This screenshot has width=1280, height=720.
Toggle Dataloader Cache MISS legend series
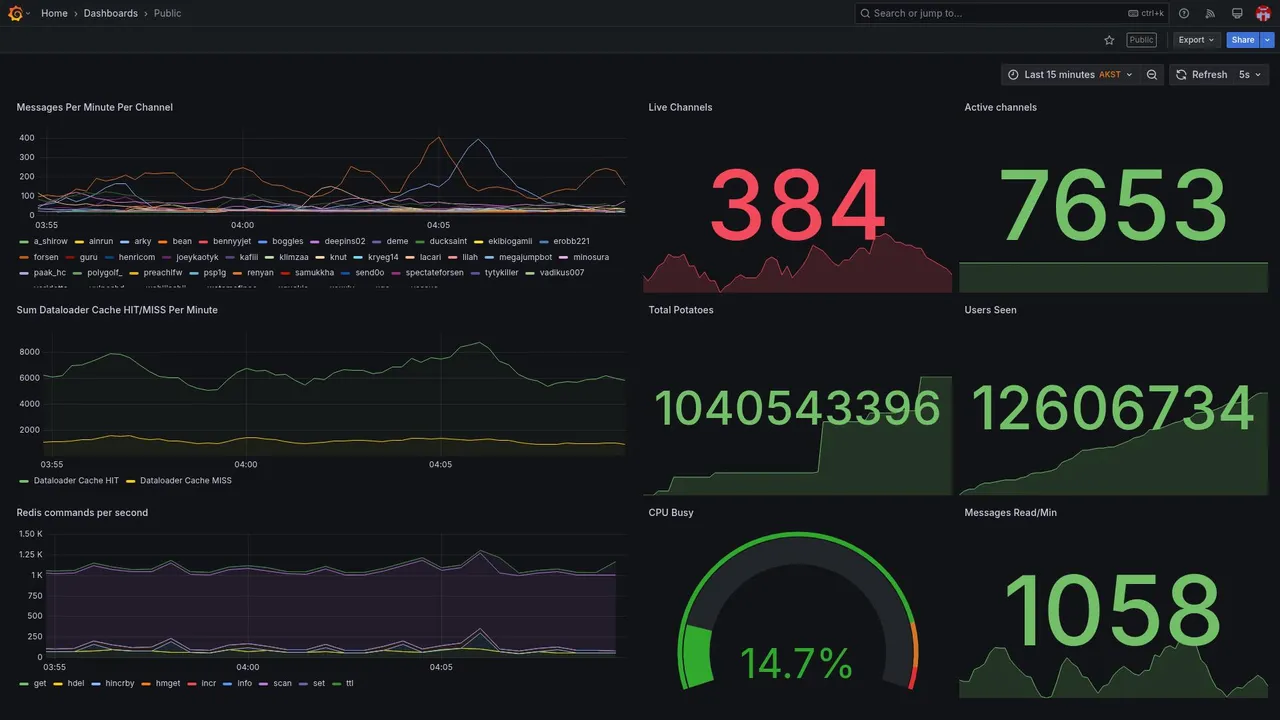(186, 481)
